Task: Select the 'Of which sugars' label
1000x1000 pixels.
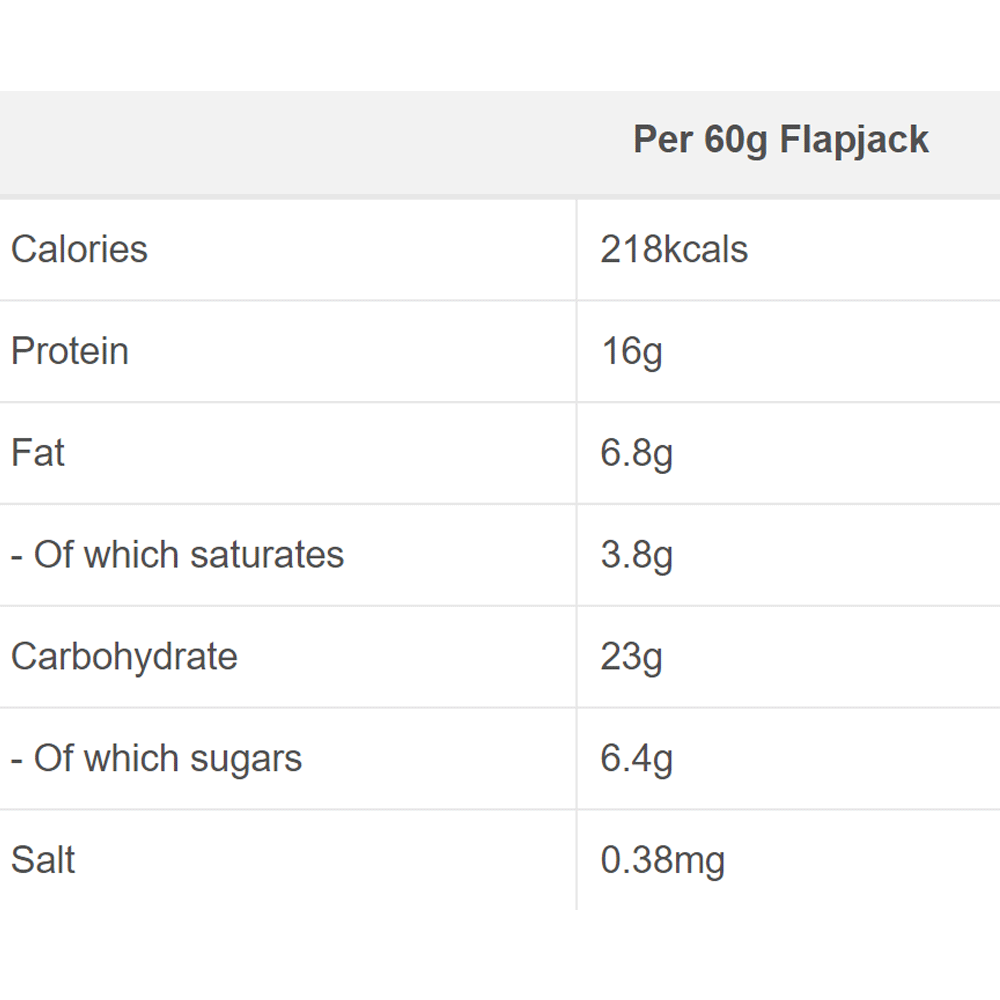Action: (x=156, y=759)
